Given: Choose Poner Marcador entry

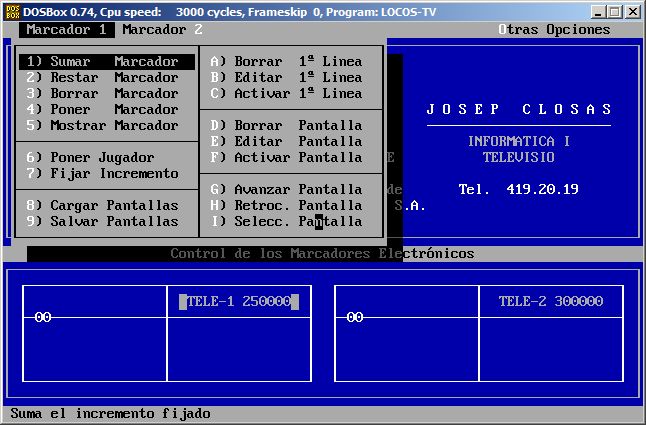Looking at the screenshot, I should click(102, 110).
